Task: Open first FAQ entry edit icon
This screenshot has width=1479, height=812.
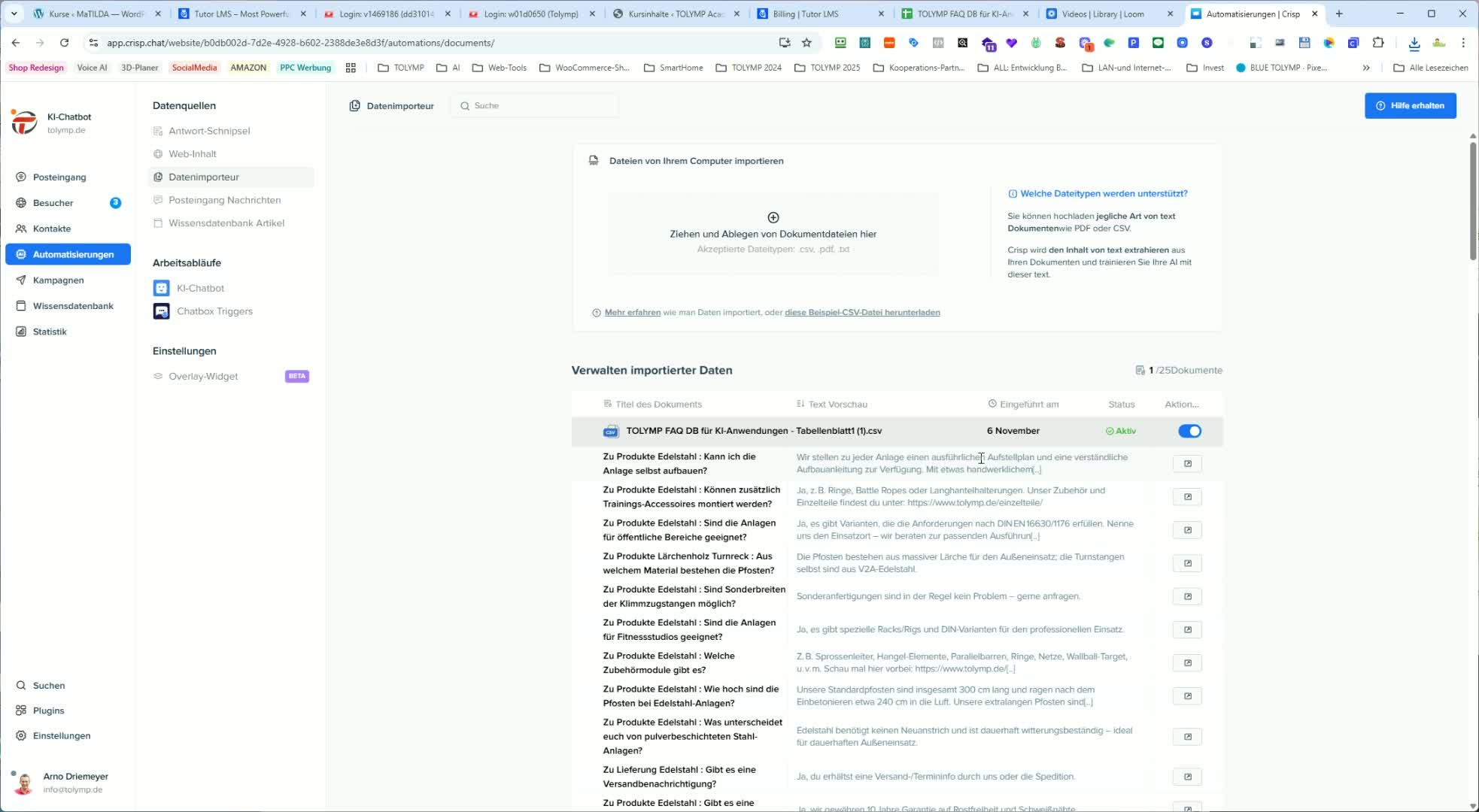Action: click(1187, 463)
